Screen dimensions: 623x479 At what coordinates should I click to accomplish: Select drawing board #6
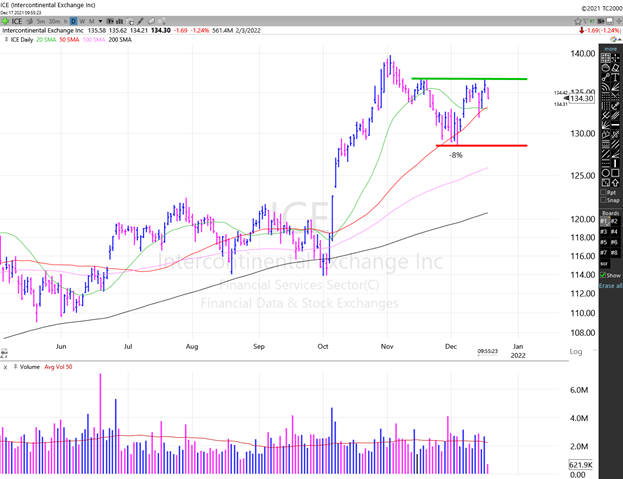(x=614, y=242)
